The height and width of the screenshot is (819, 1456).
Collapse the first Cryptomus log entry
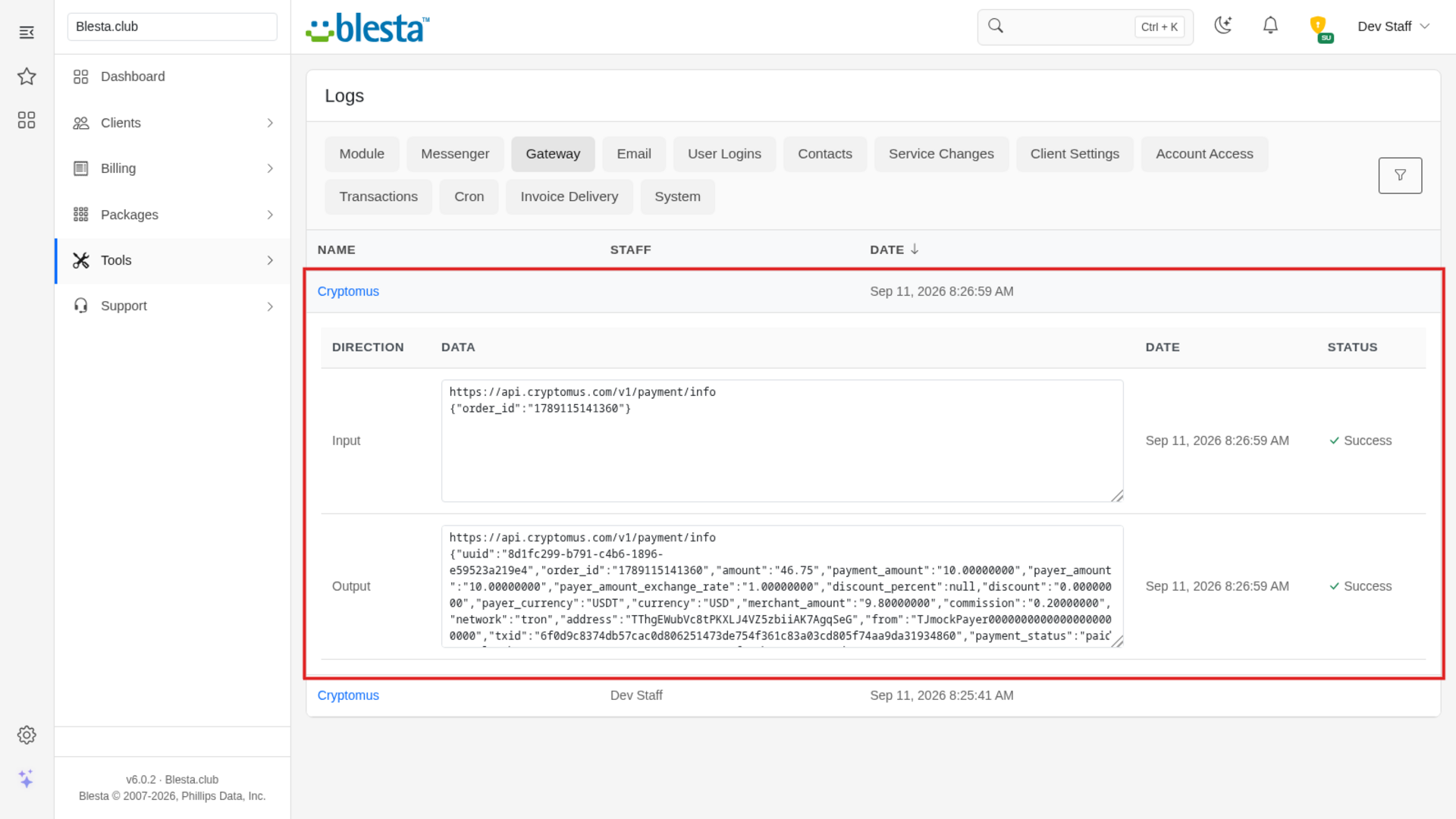(348, 291)
